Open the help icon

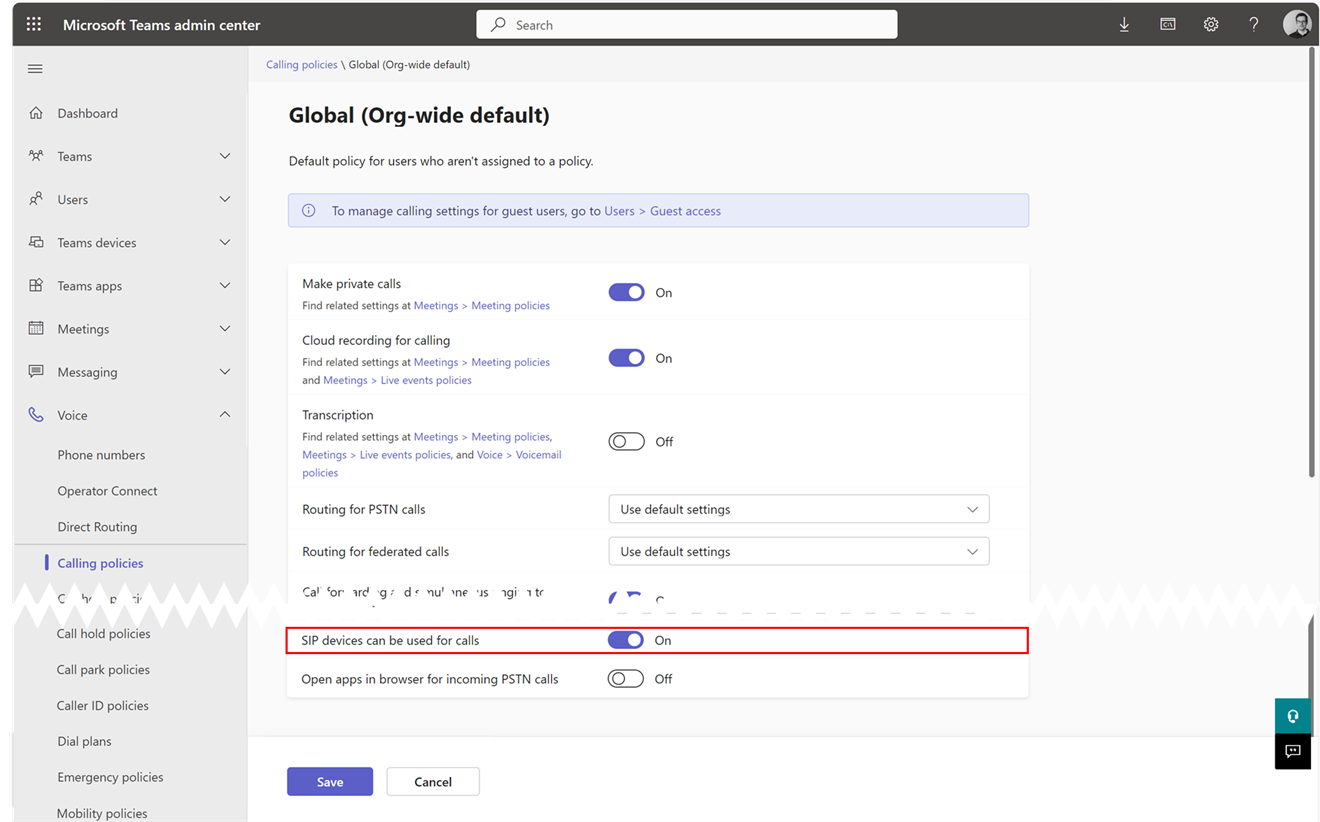pos(1253,23)
